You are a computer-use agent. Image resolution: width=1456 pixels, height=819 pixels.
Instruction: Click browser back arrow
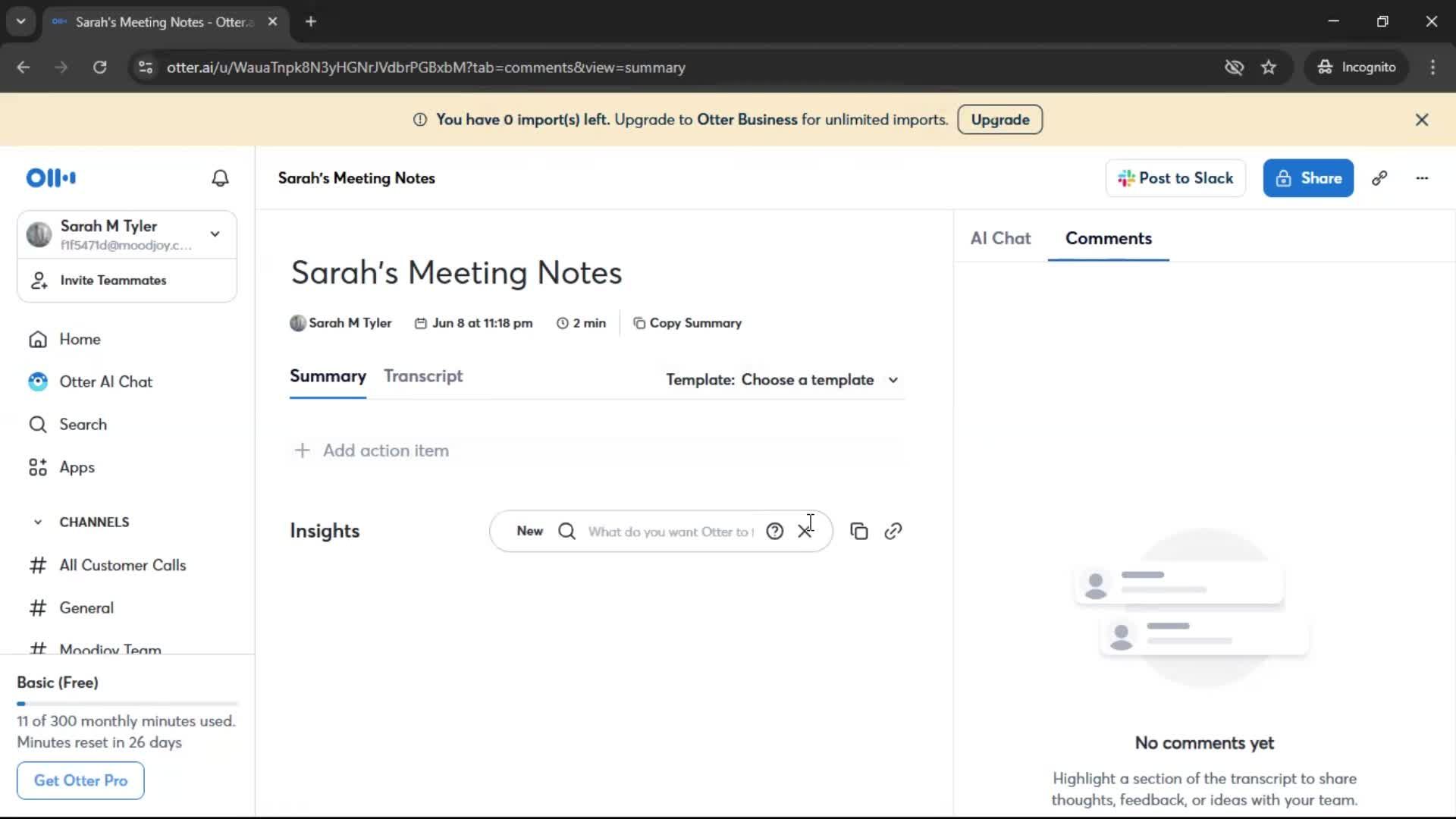coord(24,67)
